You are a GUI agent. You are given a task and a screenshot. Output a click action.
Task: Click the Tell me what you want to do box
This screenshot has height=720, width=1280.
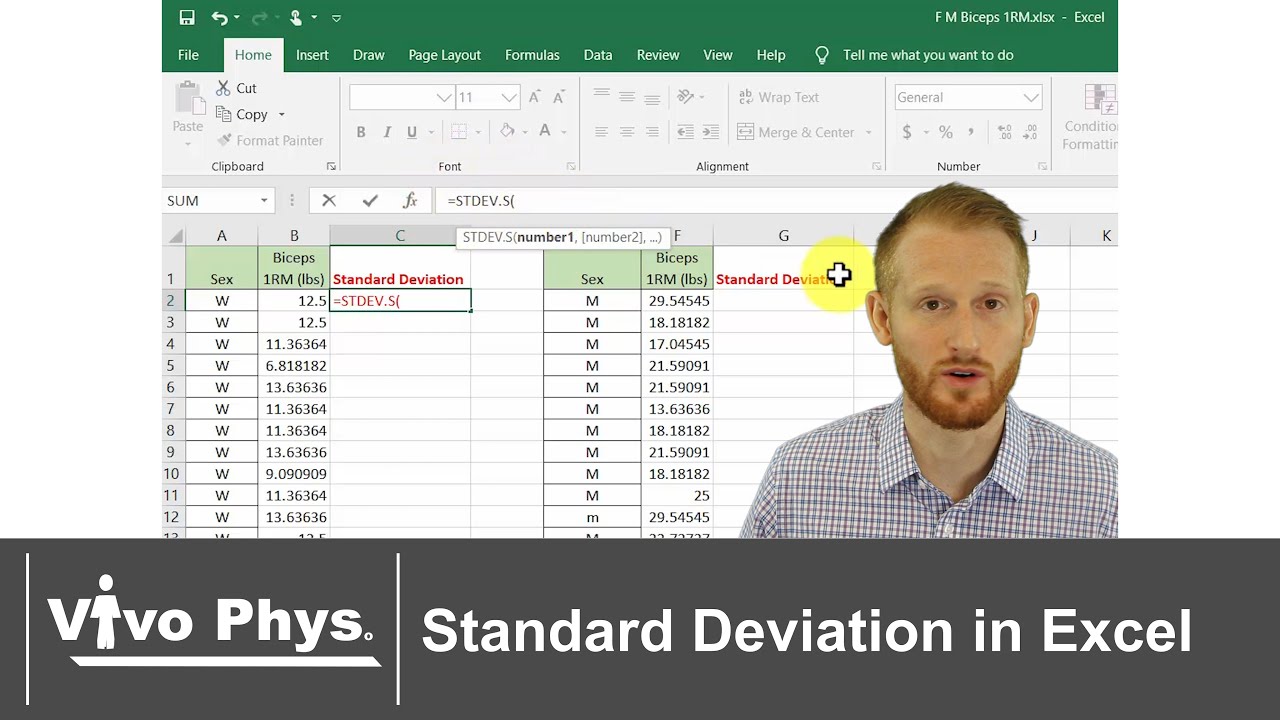click(928, 55)
